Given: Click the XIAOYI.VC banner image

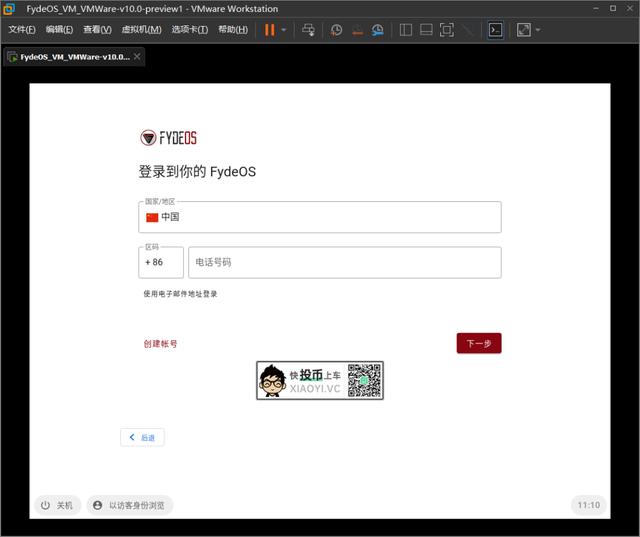Looking at the screenshot, I should pyautogui.click(x=320, y=380).
